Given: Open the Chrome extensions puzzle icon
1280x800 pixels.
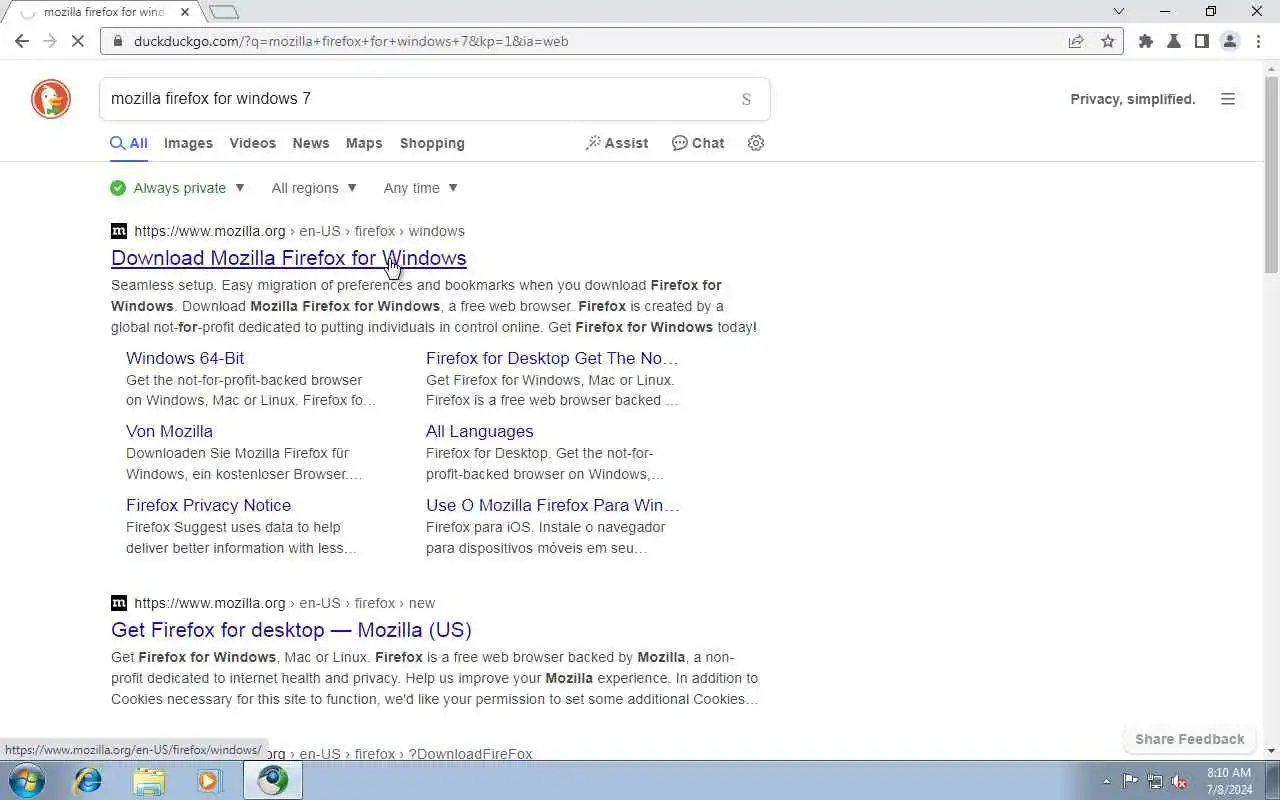Looking at the screenshot, I should 1146,41.
